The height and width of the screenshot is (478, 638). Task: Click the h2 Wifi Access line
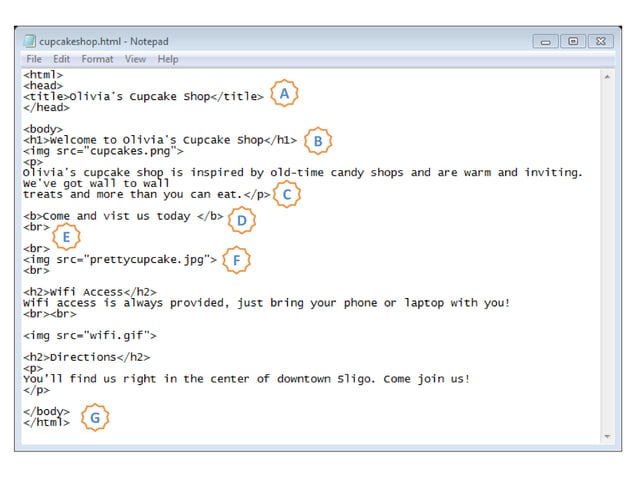[x=90, y=292]
